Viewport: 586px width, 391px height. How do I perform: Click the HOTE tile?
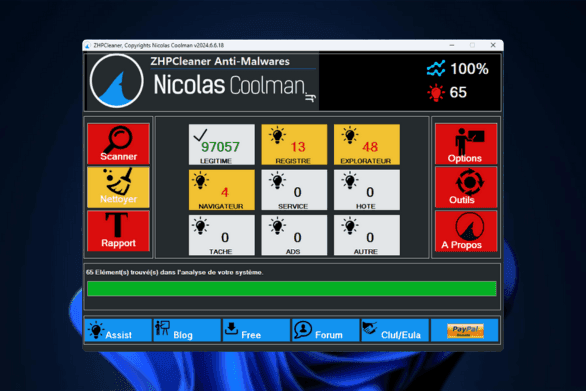pyautogui.click(x=367, y=190)
